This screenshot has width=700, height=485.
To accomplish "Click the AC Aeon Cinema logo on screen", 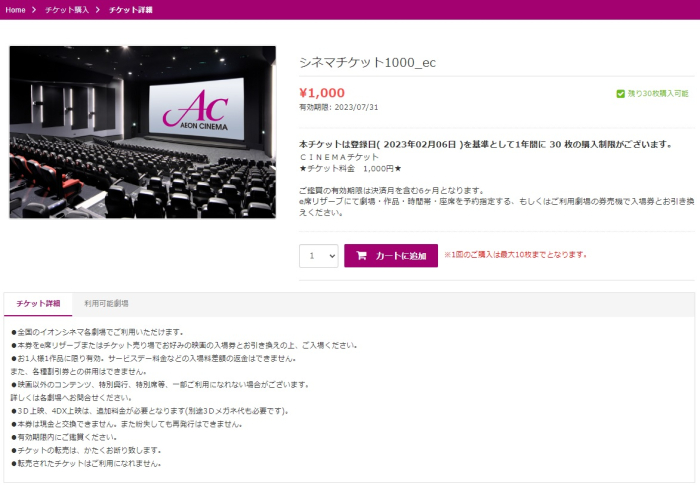I will point(190,107).
